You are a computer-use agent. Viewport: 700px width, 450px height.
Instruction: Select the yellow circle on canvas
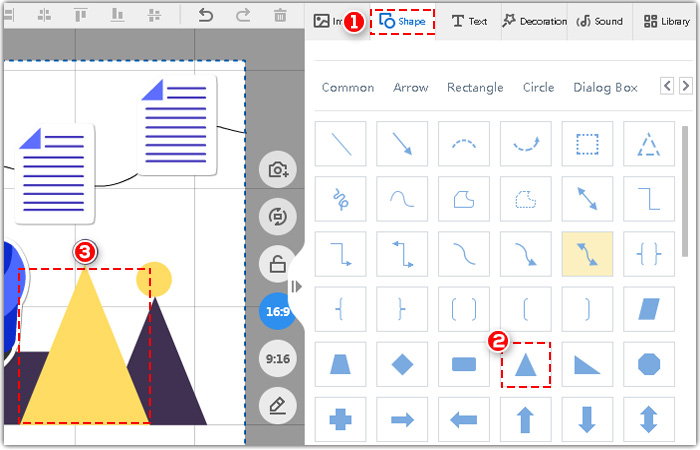[154, 279]
